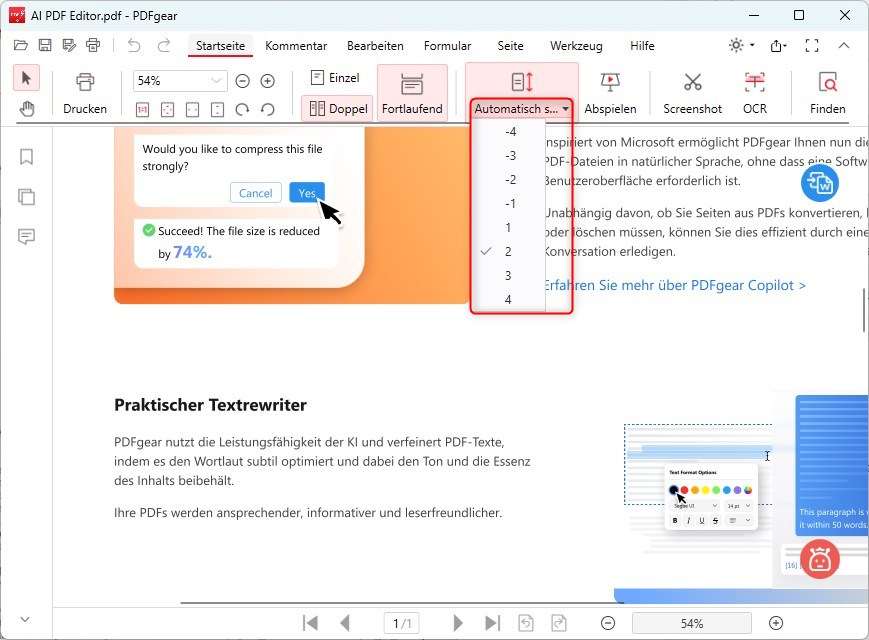
Task: Click the Drucken print button
Action: 85,93
